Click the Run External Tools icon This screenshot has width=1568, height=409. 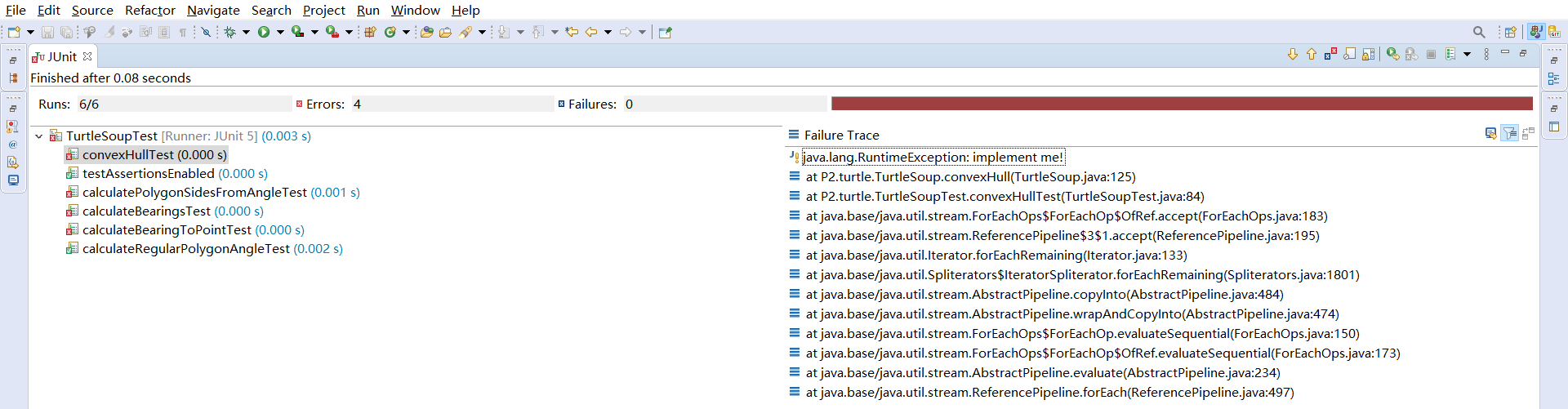pyautogui.click(x=332, y=32)
